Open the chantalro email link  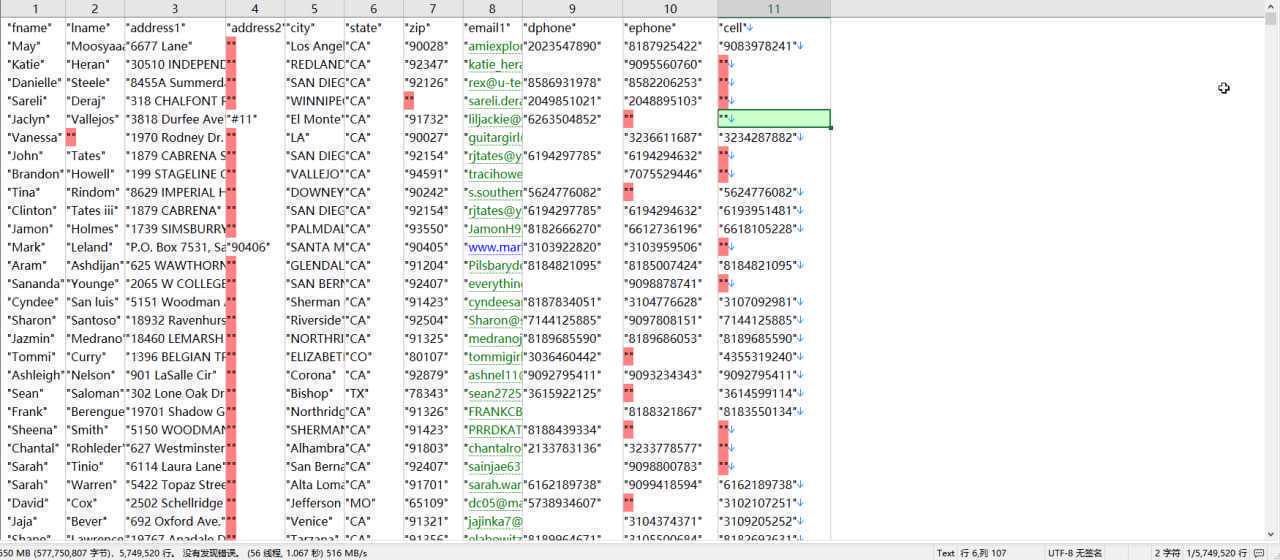(x=494, y=448)
